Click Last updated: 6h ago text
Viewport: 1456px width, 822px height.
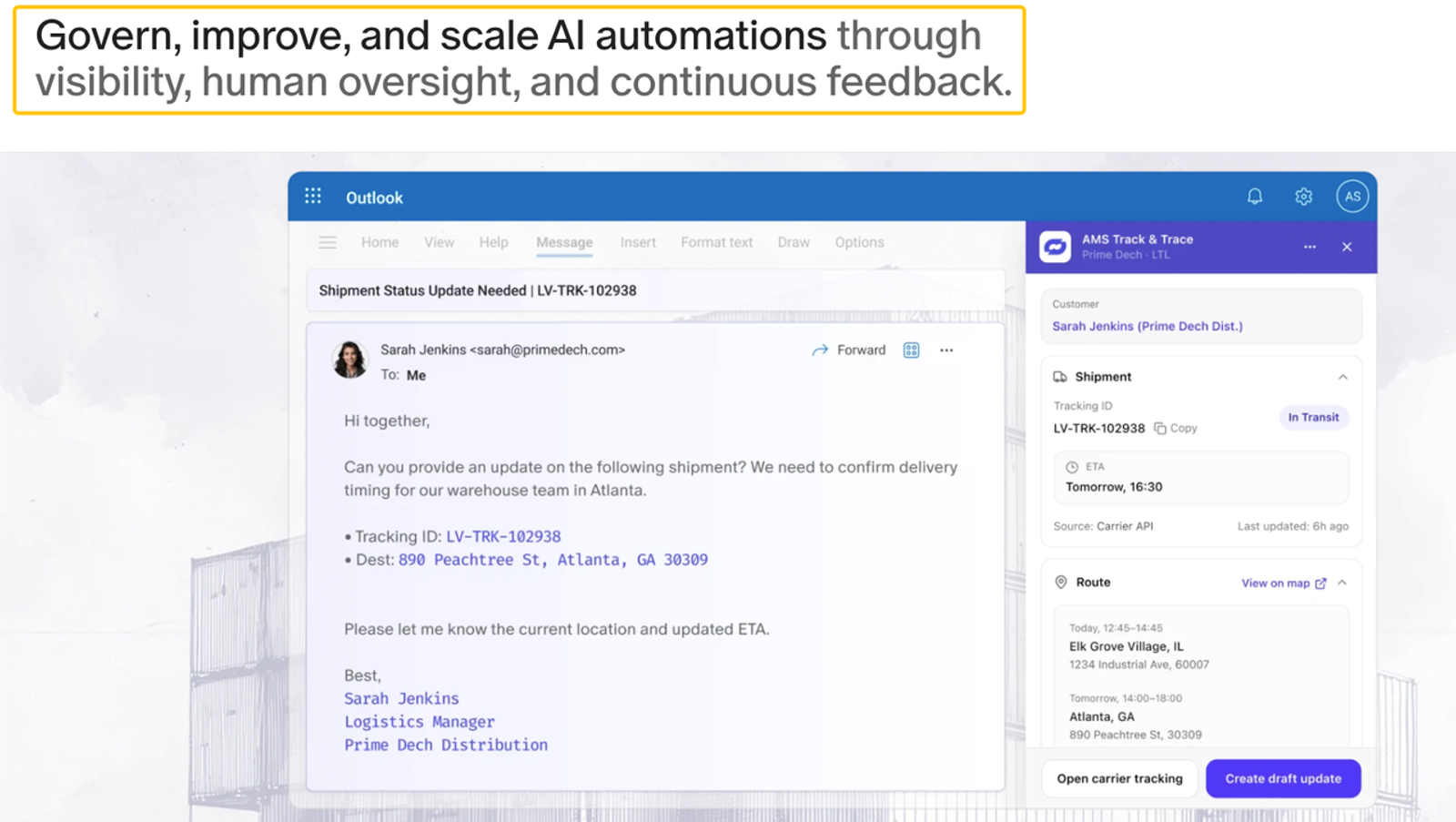coord(1293,526)
